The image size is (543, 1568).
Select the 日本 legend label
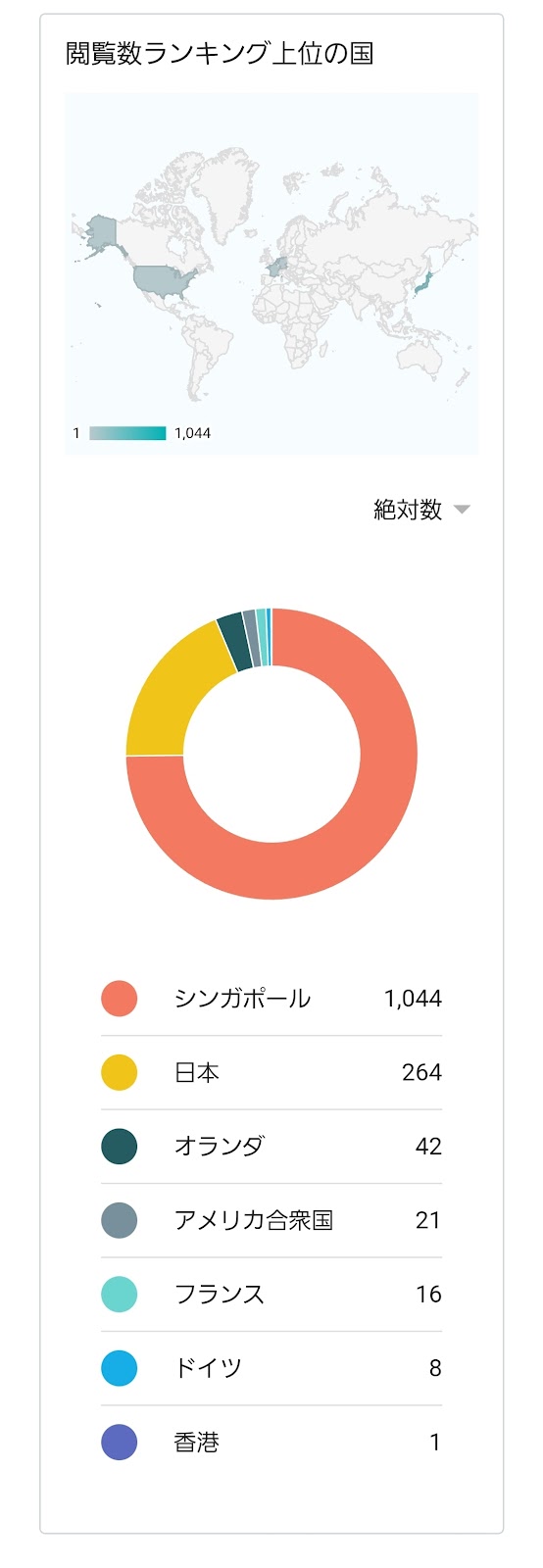[x=196, y=1072]
